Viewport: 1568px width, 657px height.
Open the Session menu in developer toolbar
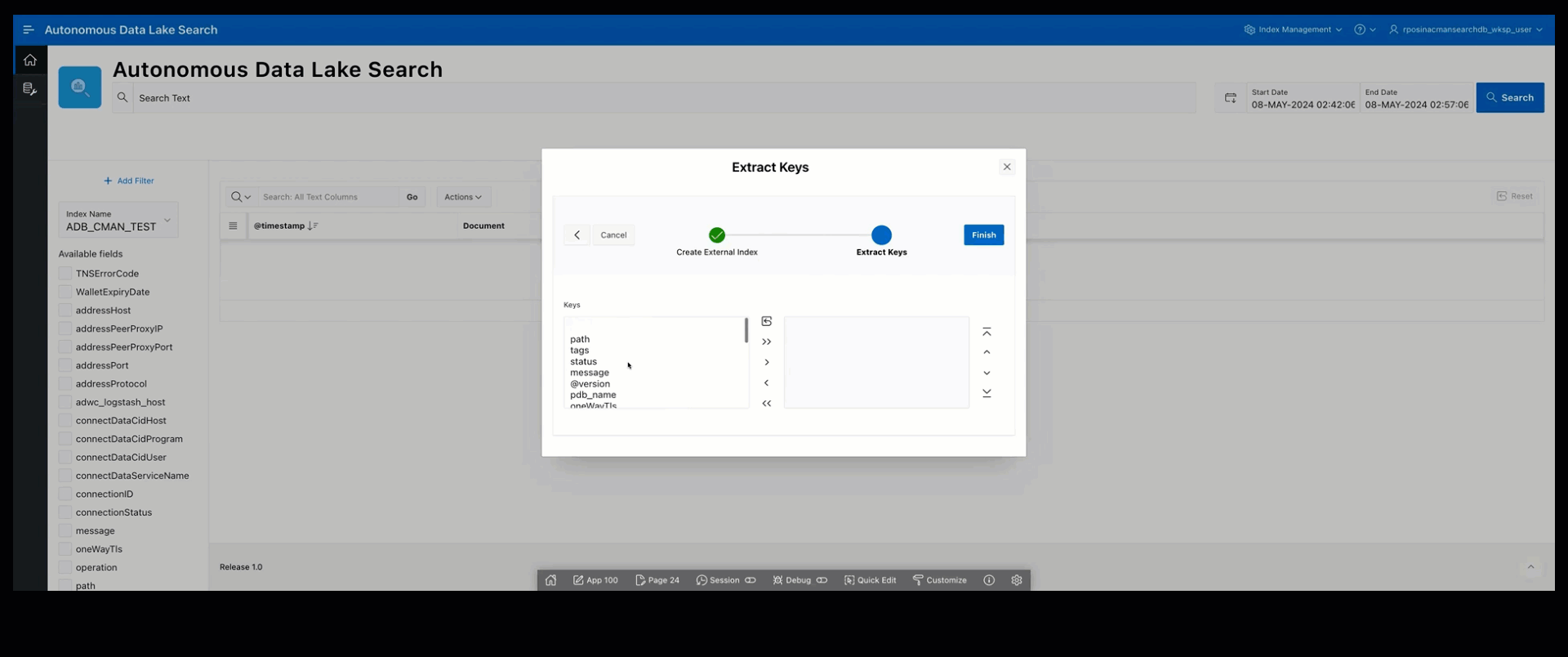[x=725, y=580]
